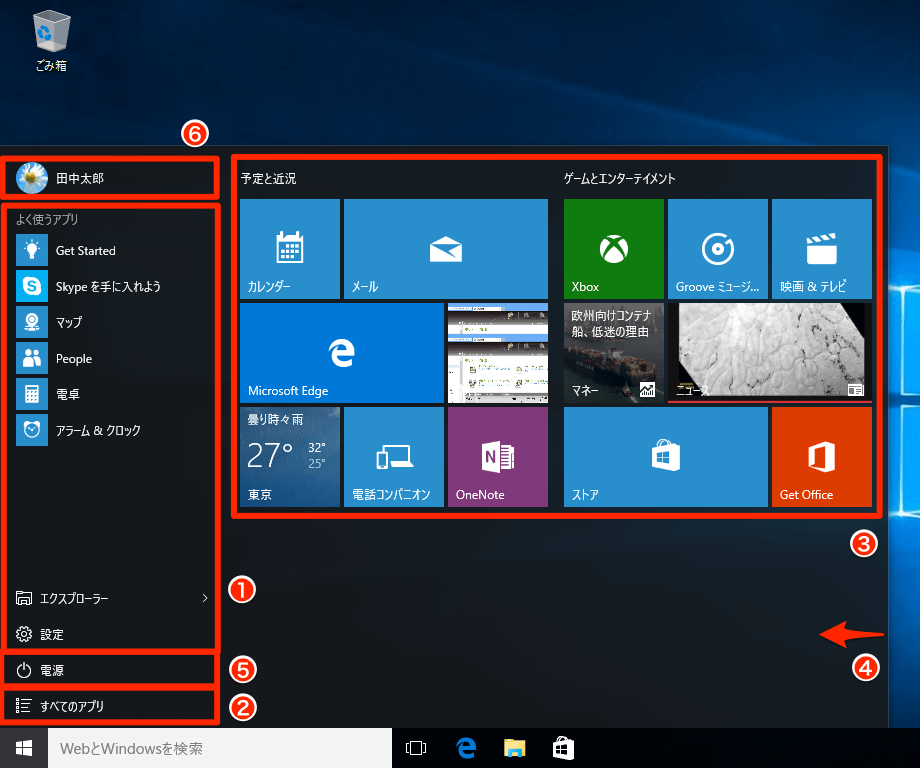Click the 電源 power button
The height and width of the screenshot is (768, 920).
pyautogui.click(x=110, y=670)
